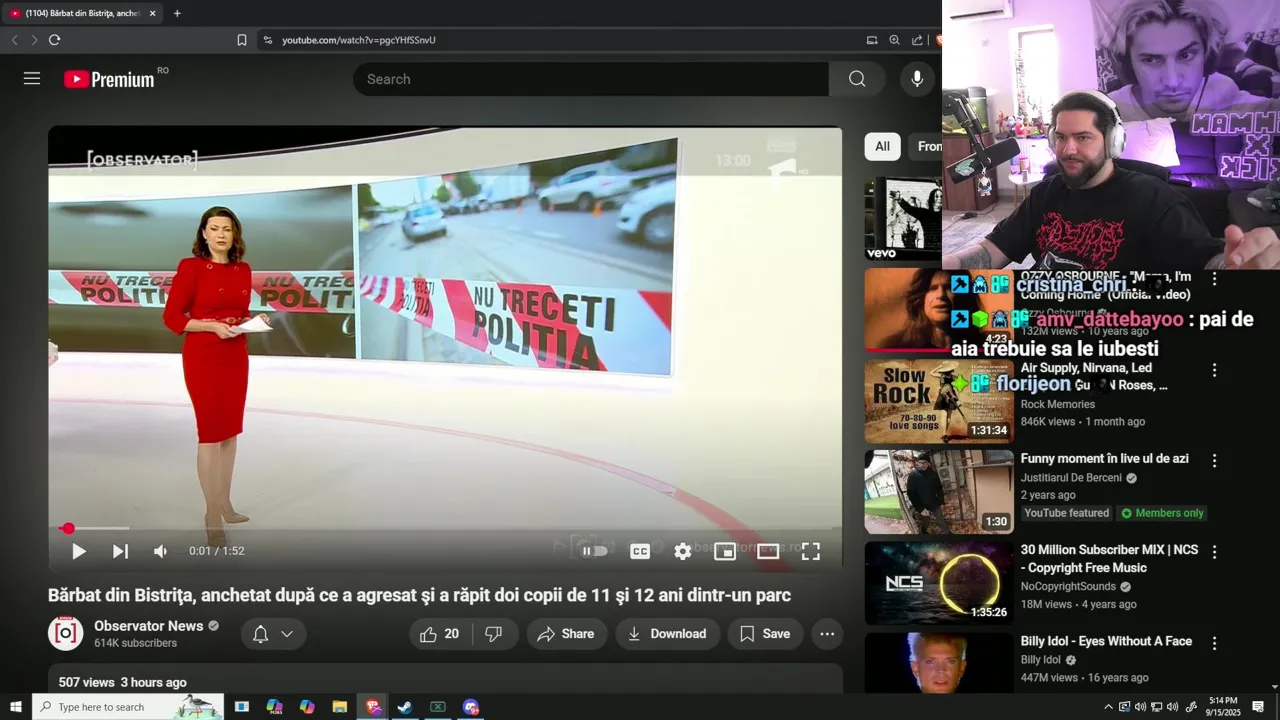The width and height of the screenshot is (1280, 720).
Task: View site information icon in address bar
Action: point(267,40)
